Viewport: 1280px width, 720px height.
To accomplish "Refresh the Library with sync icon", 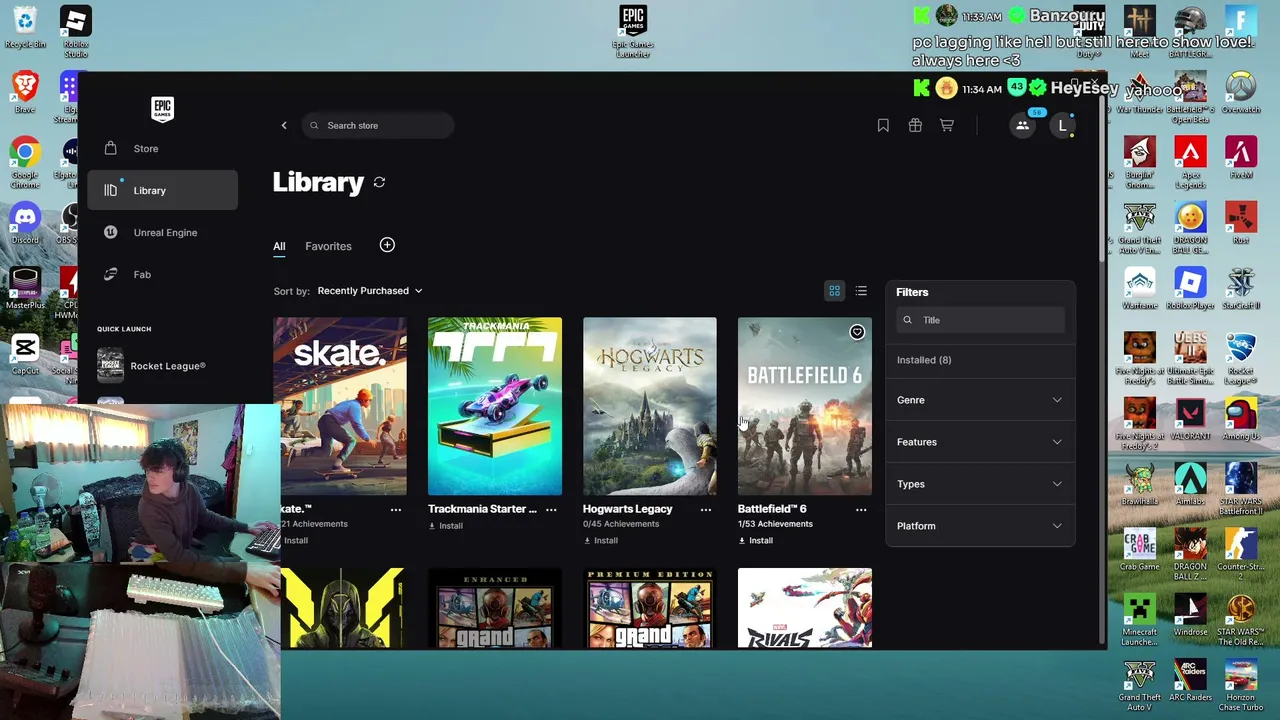I will point(379,182).
